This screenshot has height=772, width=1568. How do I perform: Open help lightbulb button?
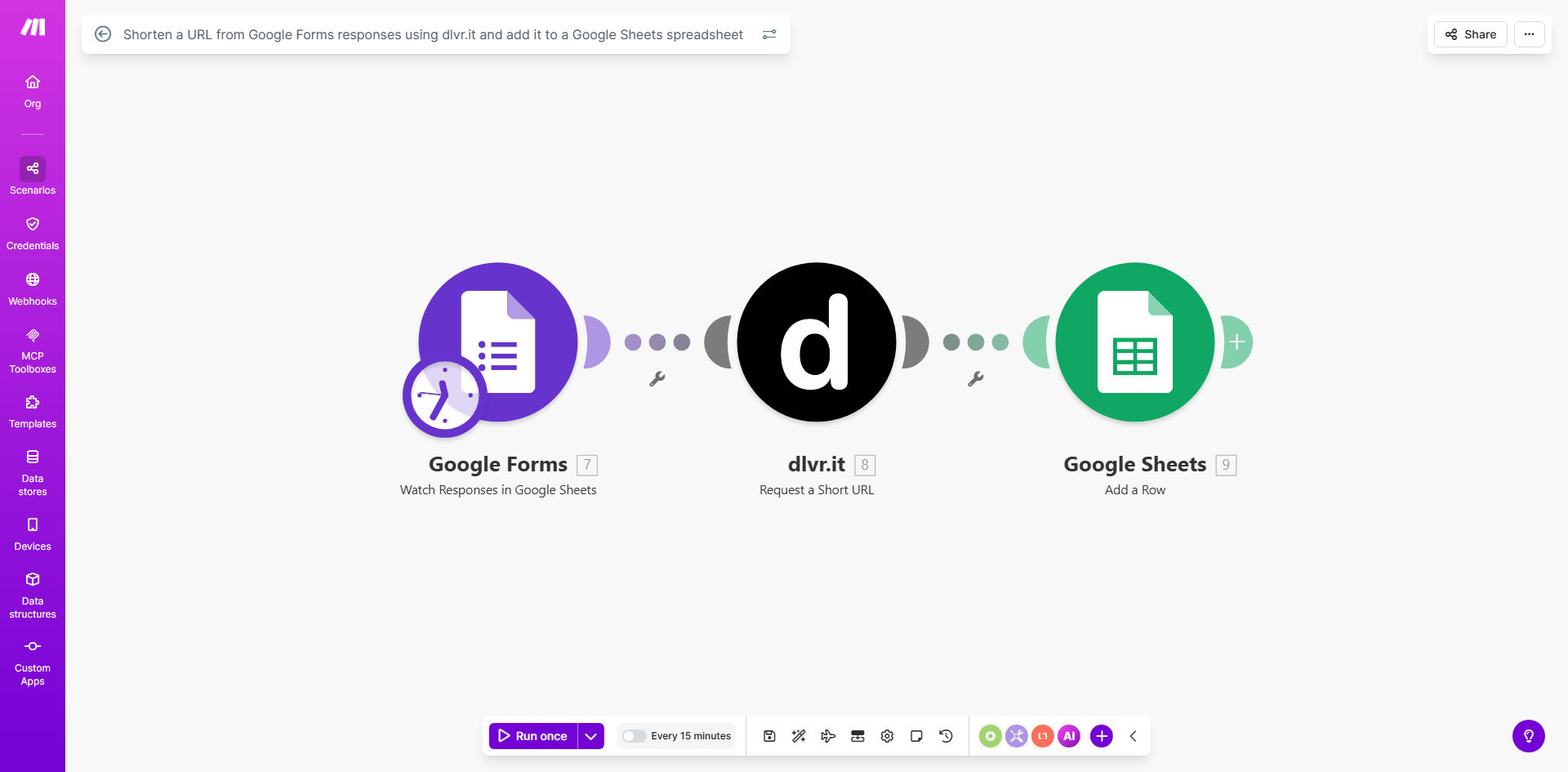coord(1529,736)
